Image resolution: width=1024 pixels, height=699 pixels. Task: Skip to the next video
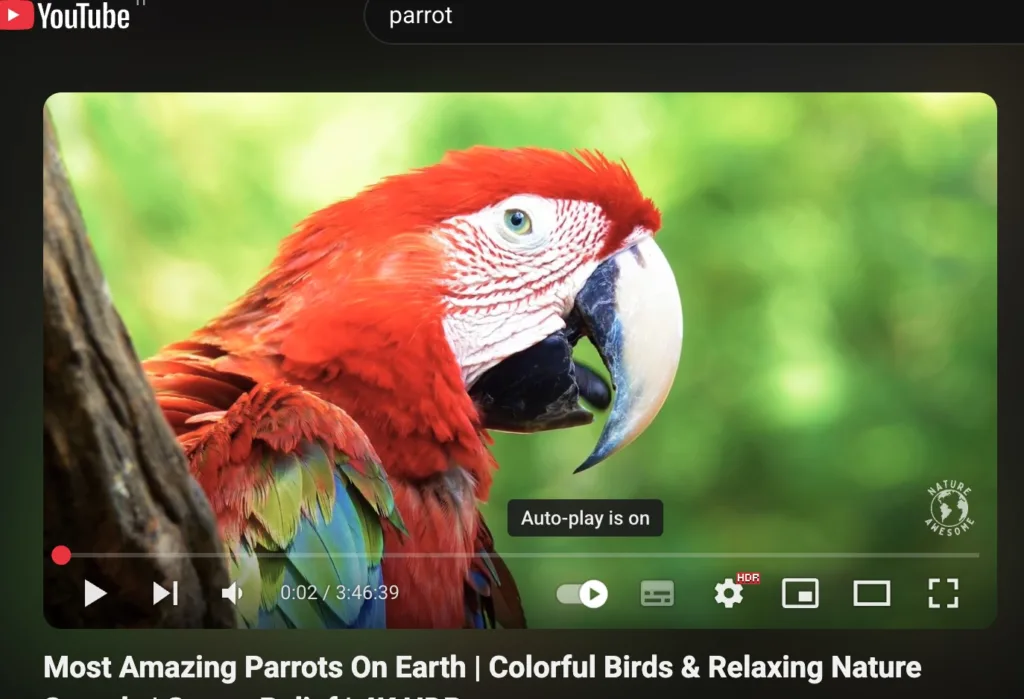(x=165, y=593)
